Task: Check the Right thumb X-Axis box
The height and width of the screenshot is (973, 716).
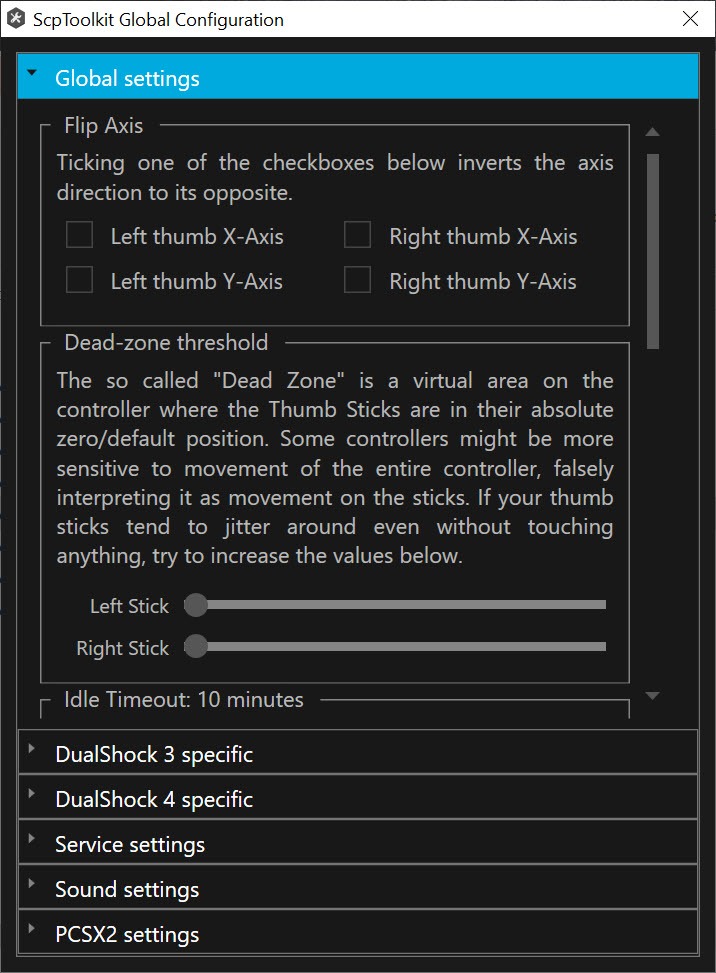Action: tap(357, 235)
